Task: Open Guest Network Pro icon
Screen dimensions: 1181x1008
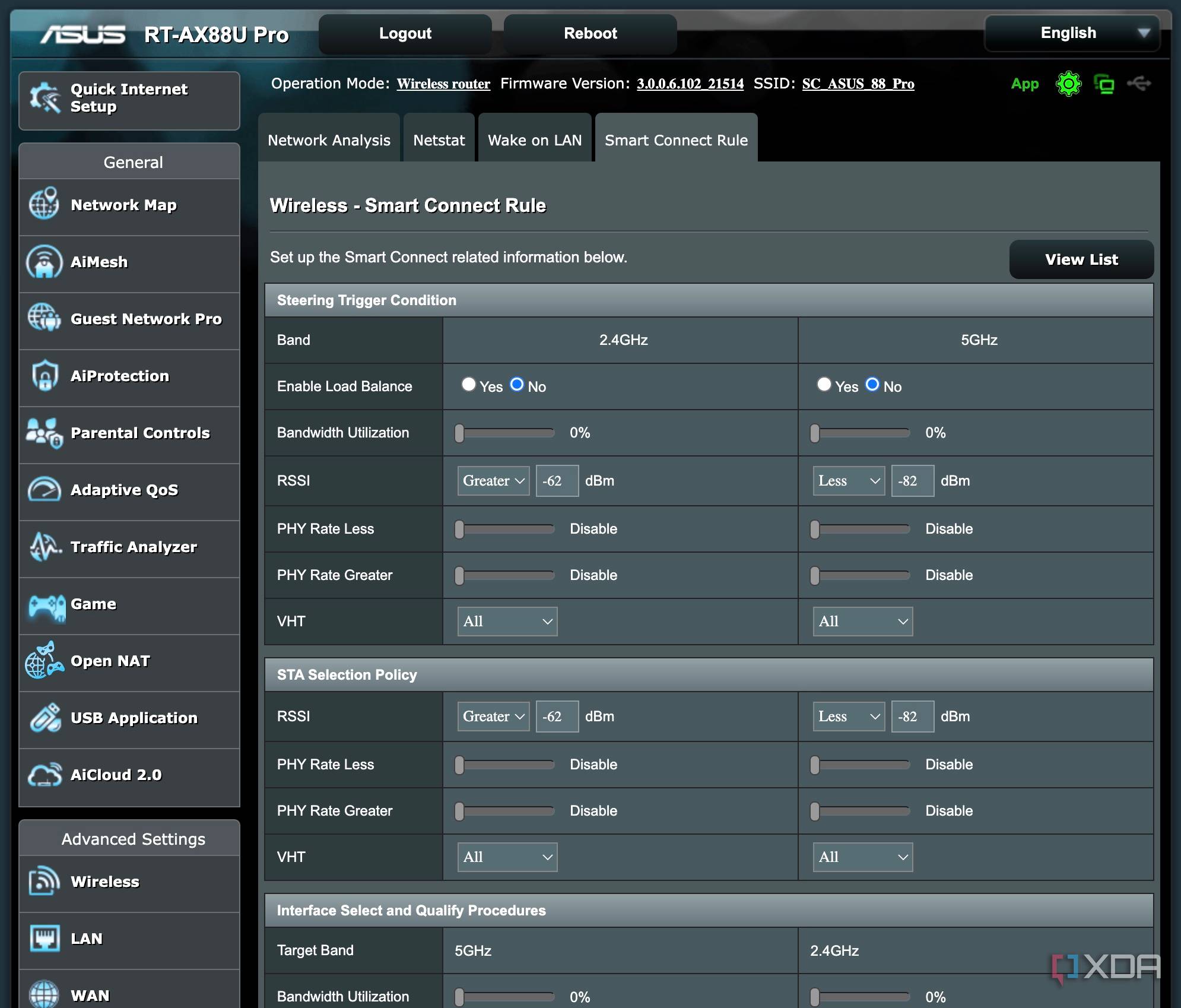Action: (44, 318)
